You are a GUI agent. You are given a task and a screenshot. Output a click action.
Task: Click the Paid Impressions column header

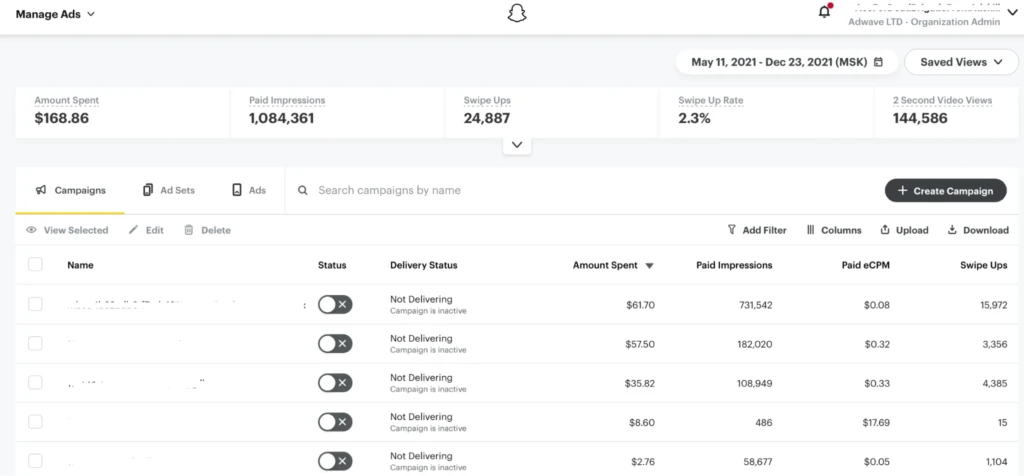[x=735, y=265]
